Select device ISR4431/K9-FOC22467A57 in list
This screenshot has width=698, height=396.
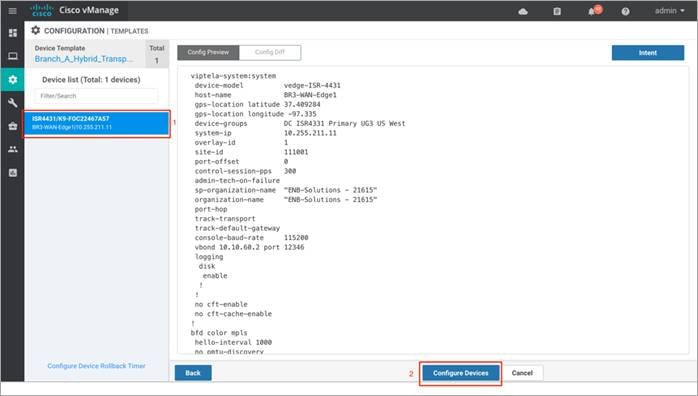pyautogui.click(x=97, y=123)
